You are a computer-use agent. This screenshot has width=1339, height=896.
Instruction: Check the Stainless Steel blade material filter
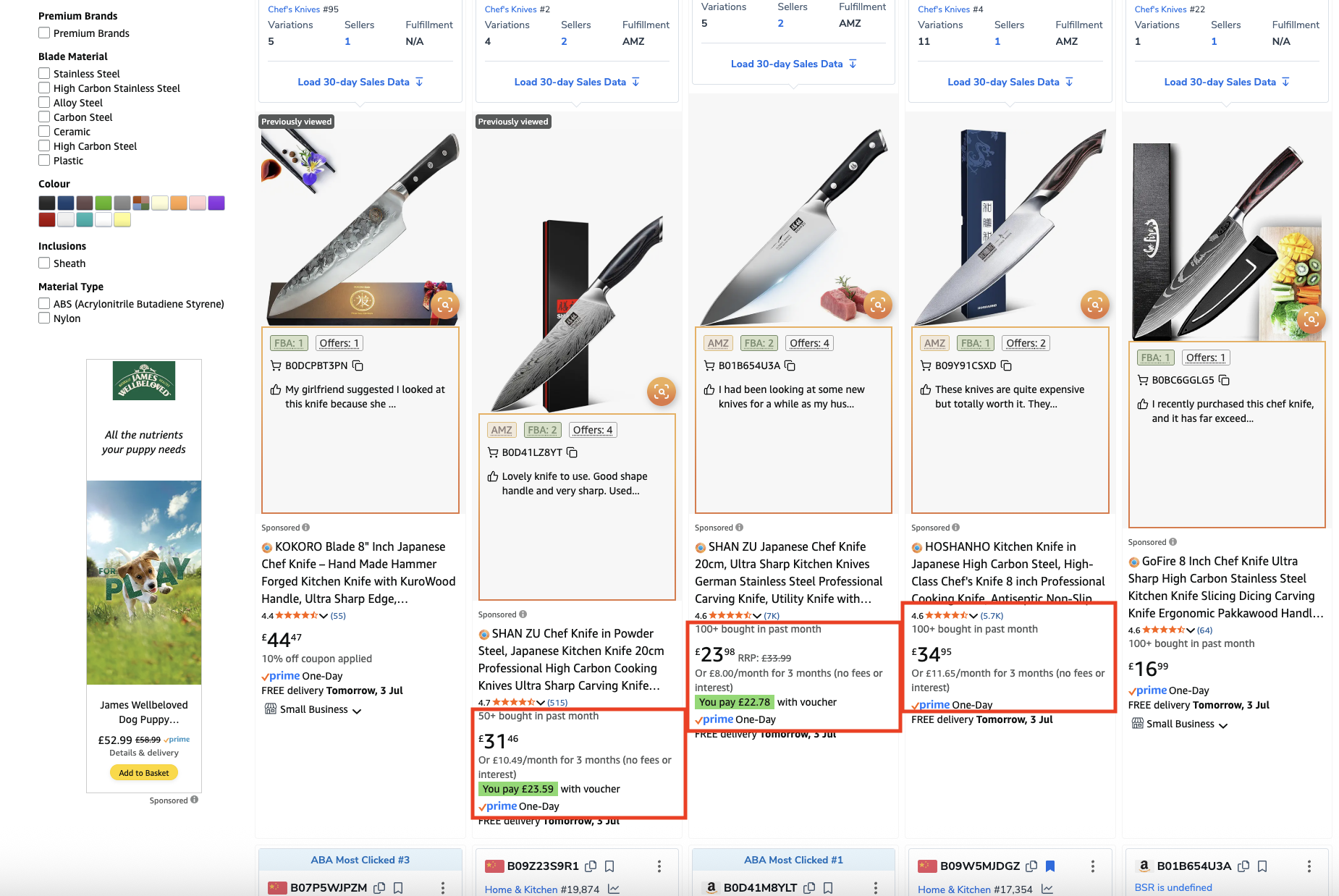(x=44, y=73)
